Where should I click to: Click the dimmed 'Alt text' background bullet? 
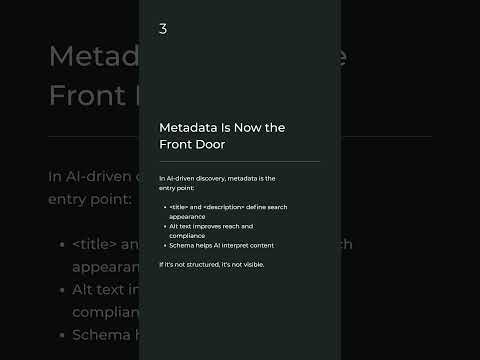coord(106,290)
